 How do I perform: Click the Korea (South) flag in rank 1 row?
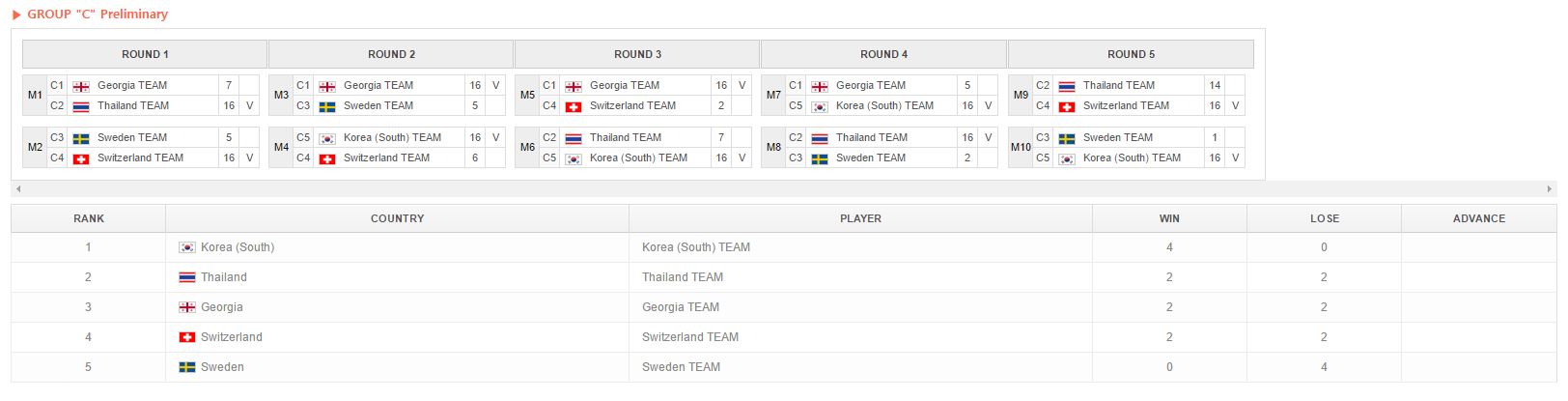tap(187, 247)
